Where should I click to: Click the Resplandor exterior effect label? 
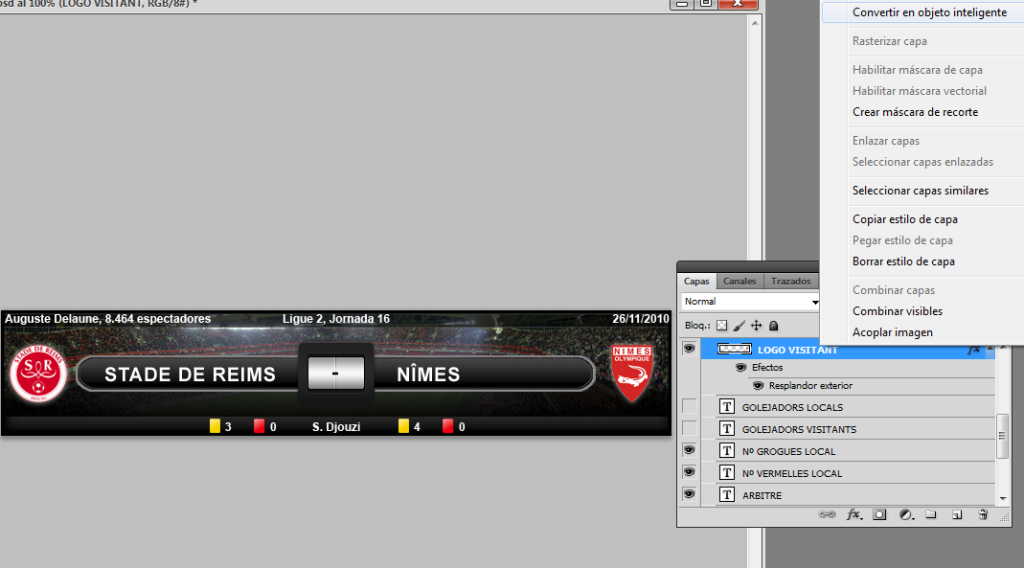coord(810,386)
